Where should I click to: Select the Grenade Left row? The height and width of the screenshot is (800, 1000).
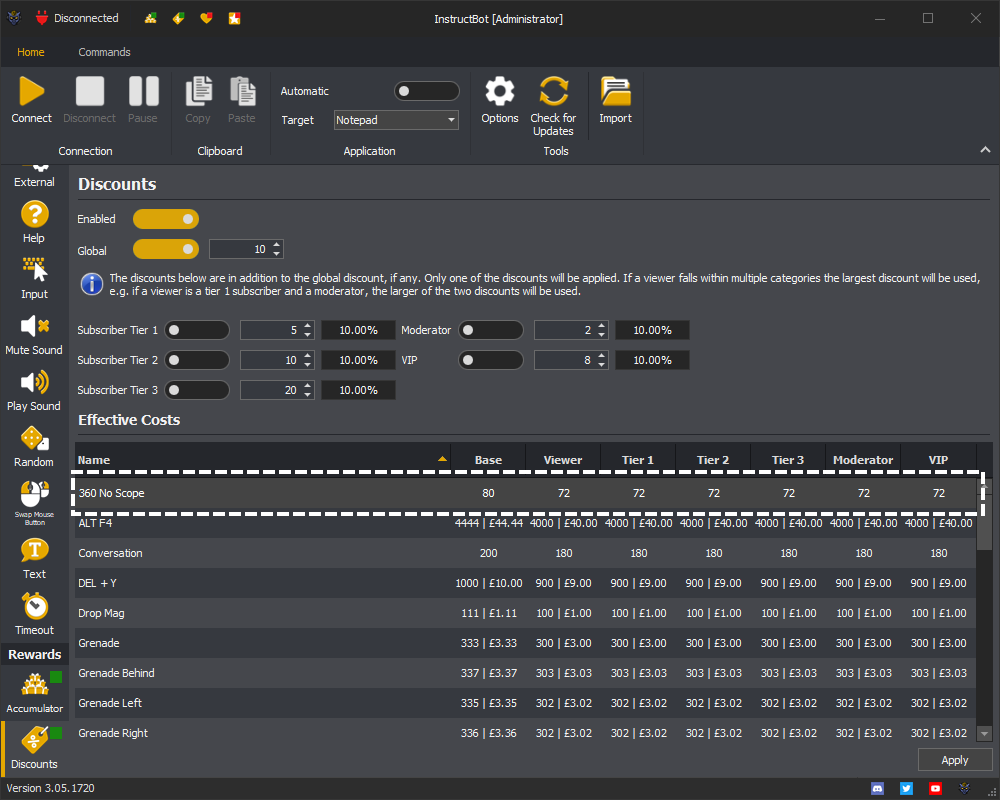(x=526, y=703)
